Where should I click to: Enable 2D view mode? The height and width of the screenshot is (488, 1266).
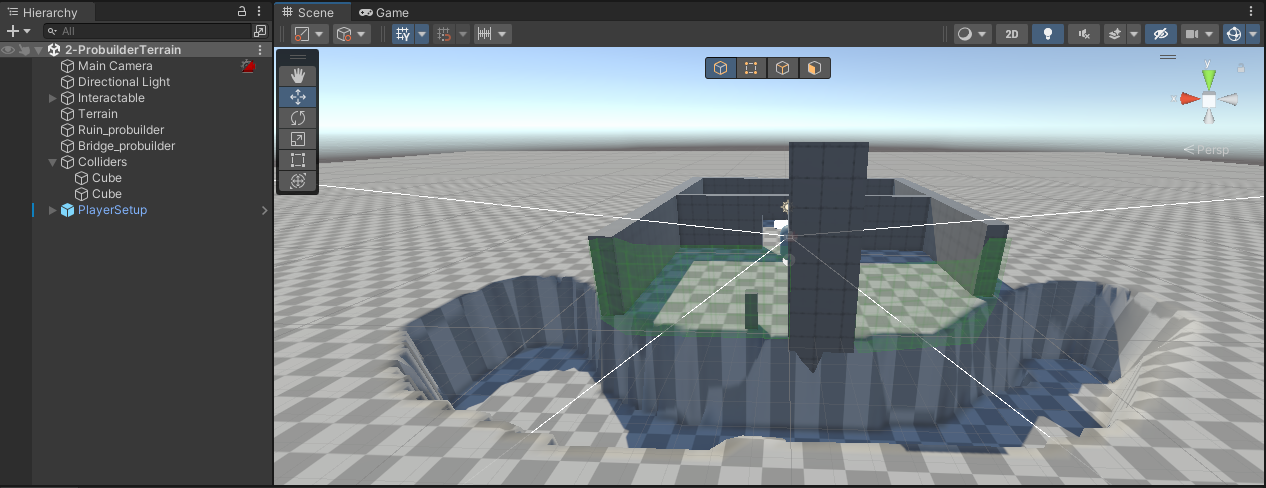pos(1012,34)
